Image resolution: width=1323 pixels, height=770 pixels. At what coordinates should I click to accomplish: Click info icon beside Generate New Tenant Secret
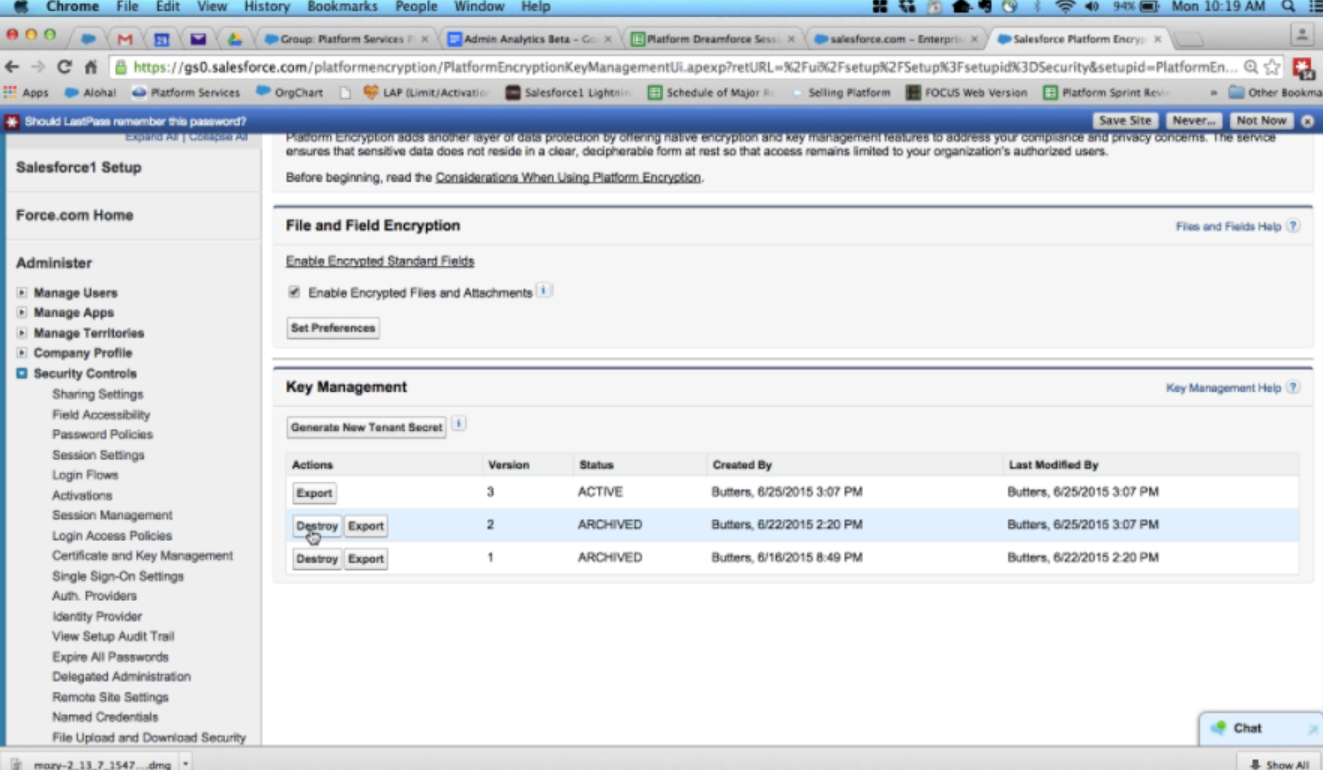pyautogui.click(x=458, y=424)
